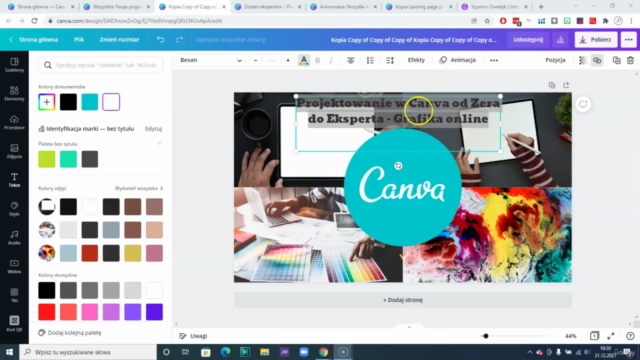640x360 pixels.
Task: Select the red default color swatch
Action: click(x=47, y=312)
